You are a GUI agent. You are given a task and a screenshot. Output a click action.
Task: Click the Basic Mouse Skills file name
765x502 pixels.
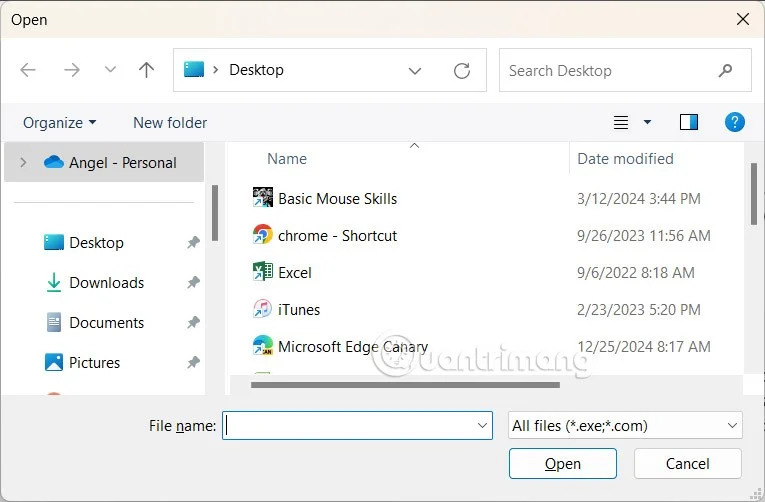(x=338, y=199)
